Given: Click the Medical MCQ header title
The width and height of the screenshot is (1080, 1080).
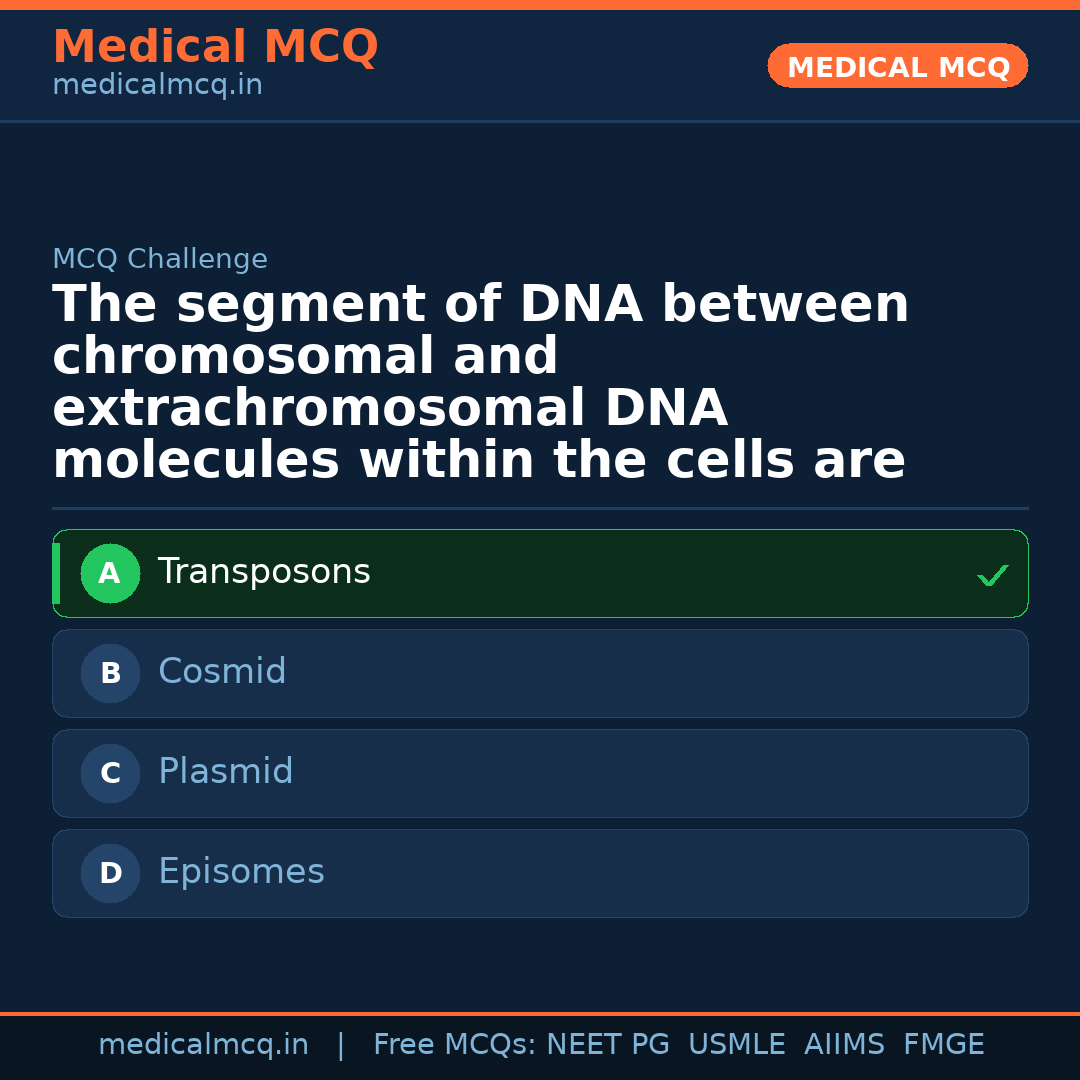Looking at the screenshot, I should pyautogui.click(x=215, y=47).
